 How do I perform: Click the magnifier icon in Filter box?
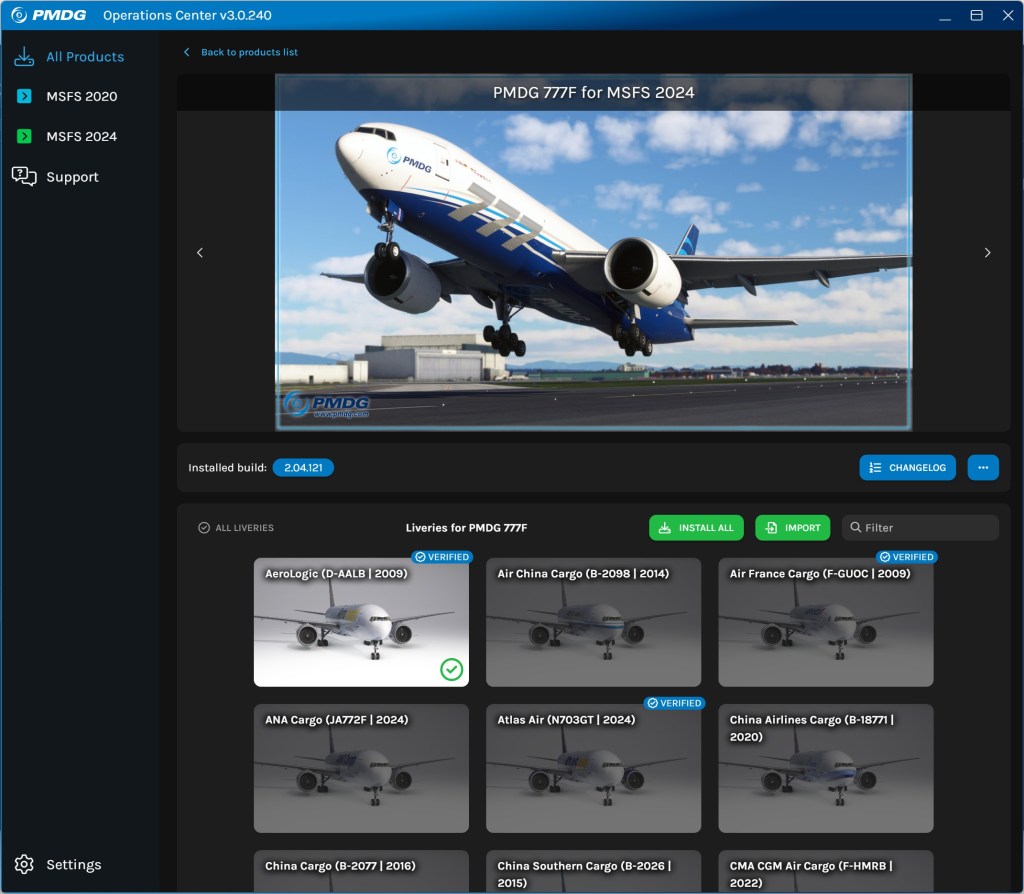(x=855, y=528)
